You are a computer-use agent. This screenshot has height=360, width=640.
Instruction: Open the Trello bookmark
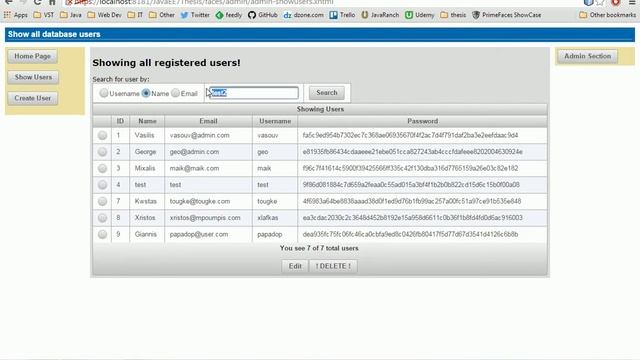(342, 15)
